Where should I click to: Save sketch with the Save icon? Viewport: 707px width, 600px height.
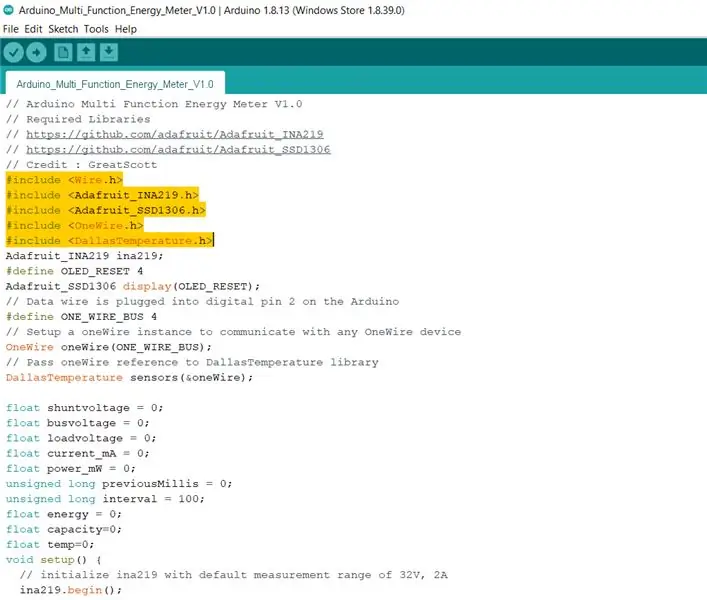click(x=109, y=52)
